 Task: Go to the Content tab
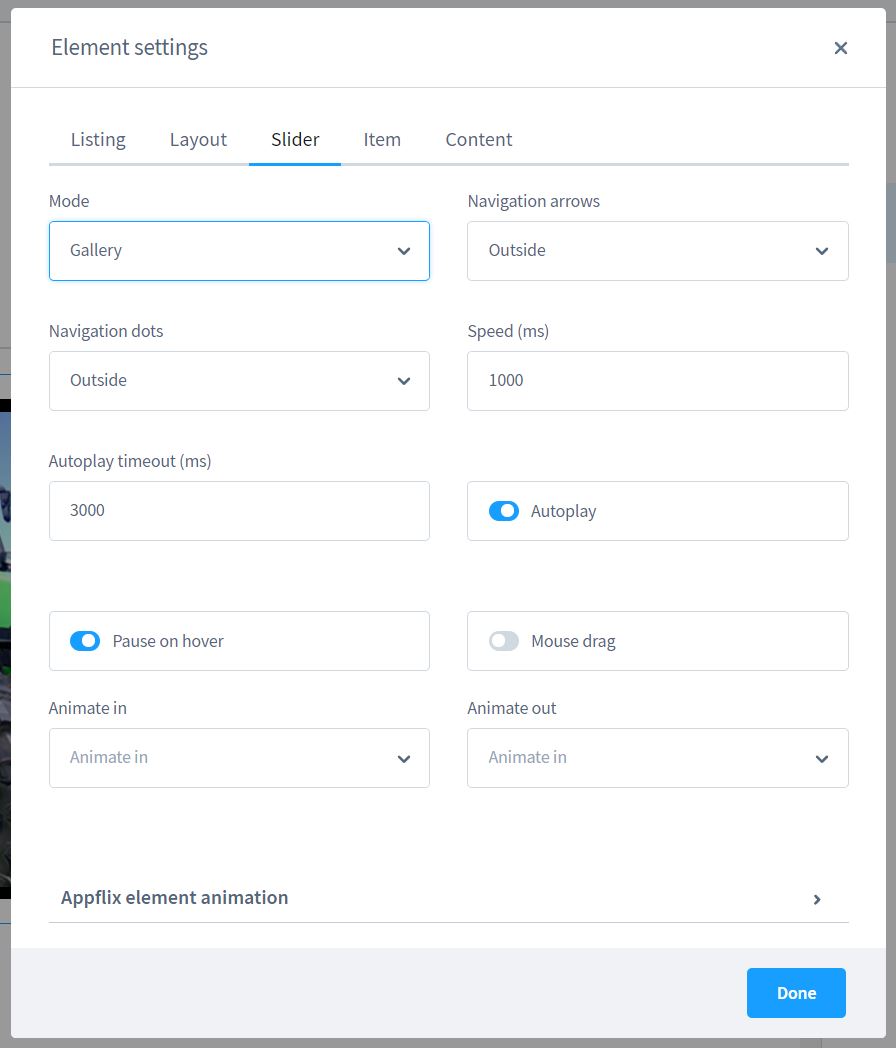point(478,140)
